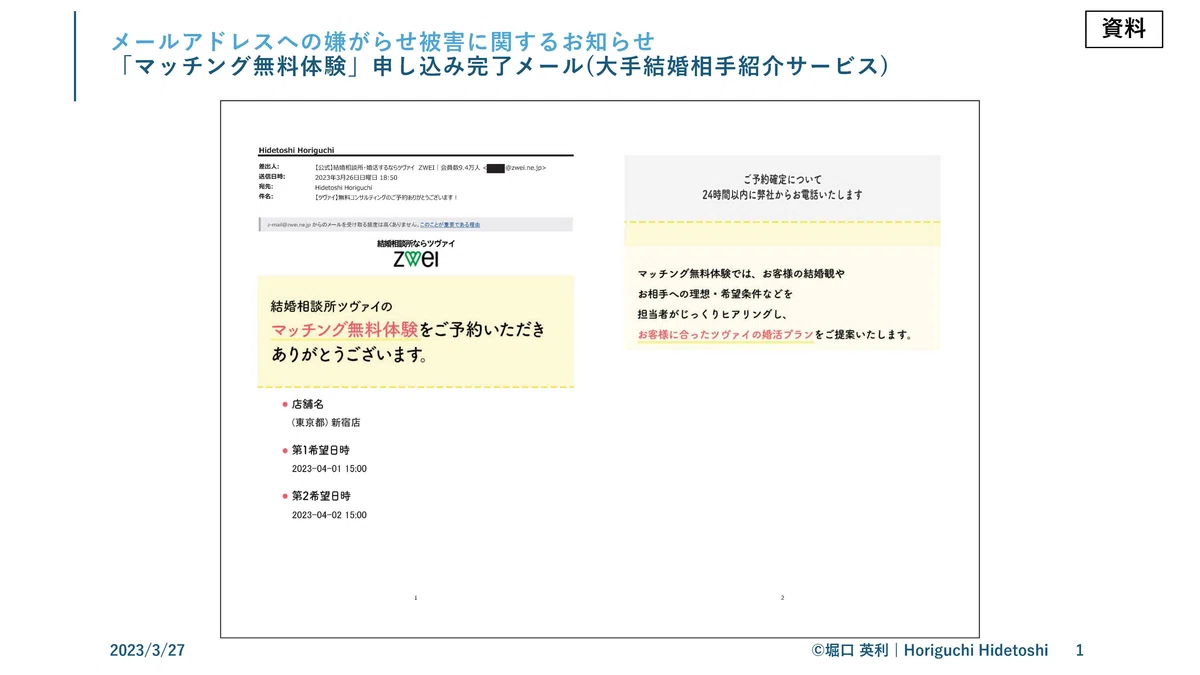
Task: Click the date 2023-04-02 15:00
Action: pos(329,515)
